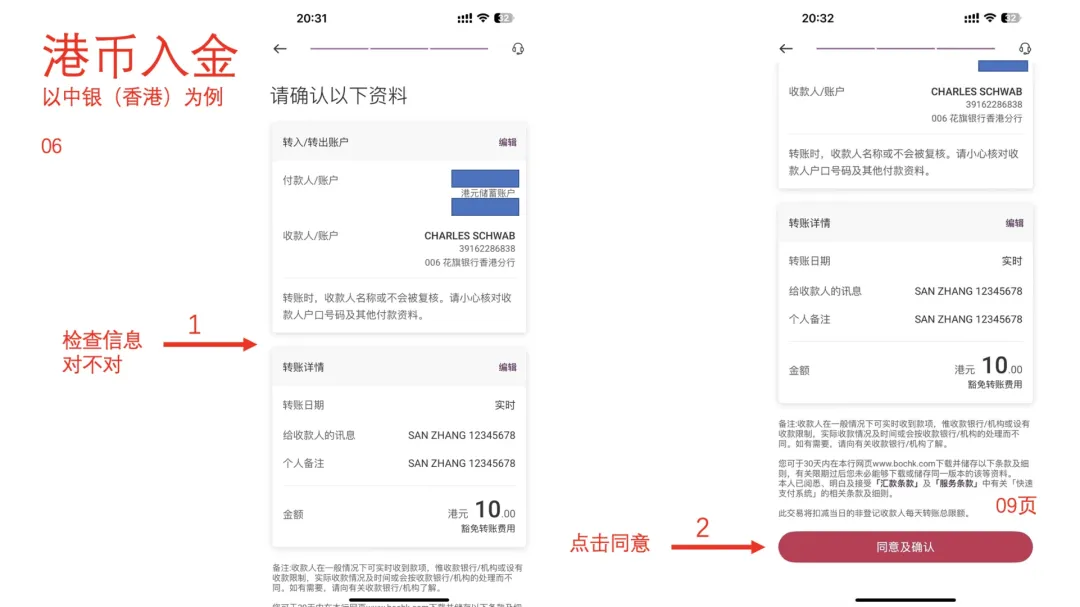
Task: Select 个人备注 value on right screen
Action: click(x=968, y=320)
